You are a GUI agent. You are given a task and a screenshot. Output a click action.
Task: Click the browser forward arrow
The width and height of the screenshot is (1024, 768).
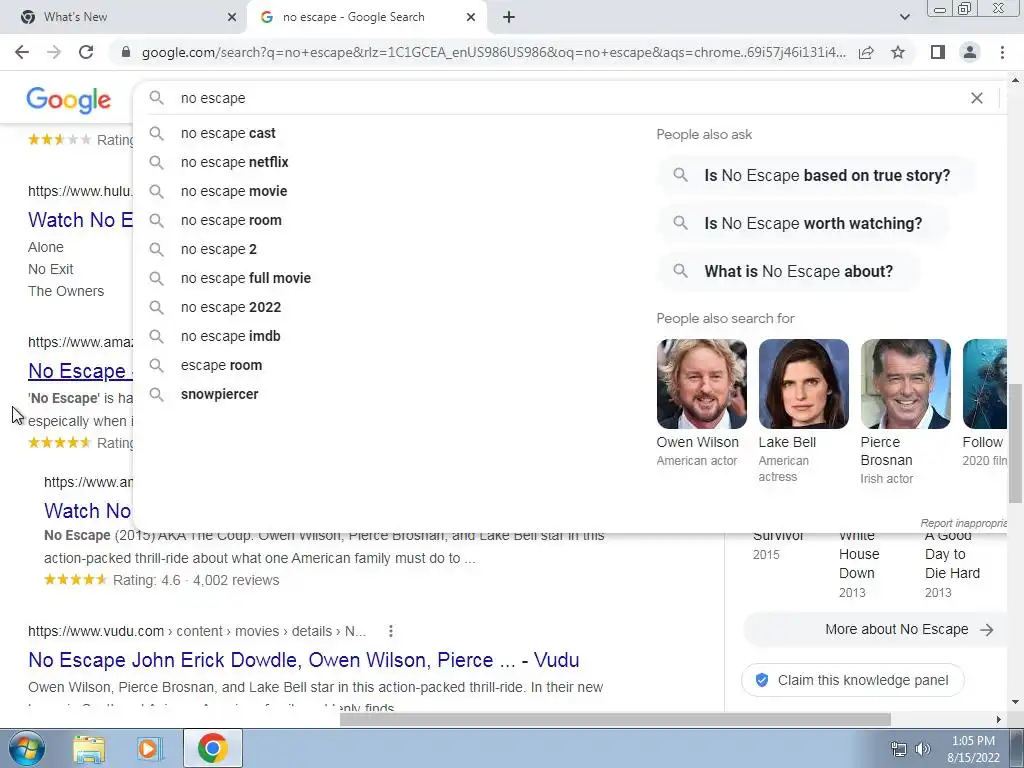pos(54,52)
